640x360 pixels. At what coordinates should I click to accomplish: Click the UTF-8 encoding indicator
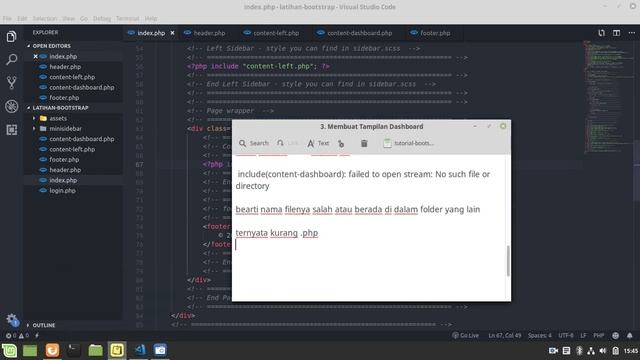pos(566,336)
